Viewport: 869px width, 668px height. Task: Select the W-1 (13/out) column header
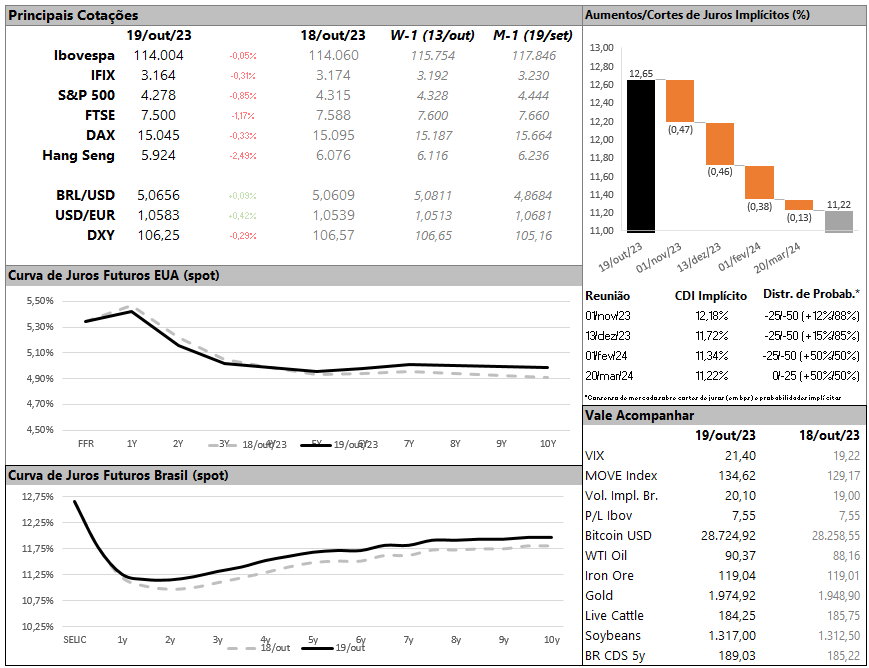coord(432,35)
